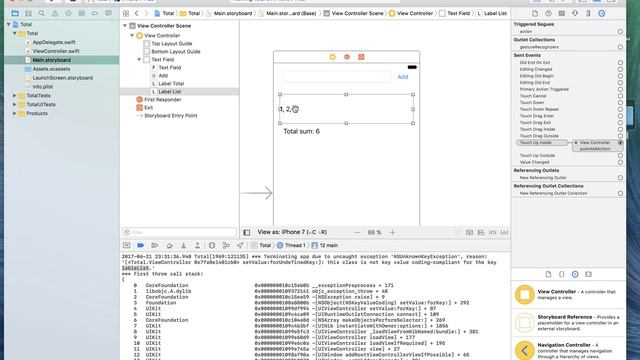Image resolution: width=640 pixels, height=360 pixels.
Task: Expand the TotalTests group
Action: 15,96
